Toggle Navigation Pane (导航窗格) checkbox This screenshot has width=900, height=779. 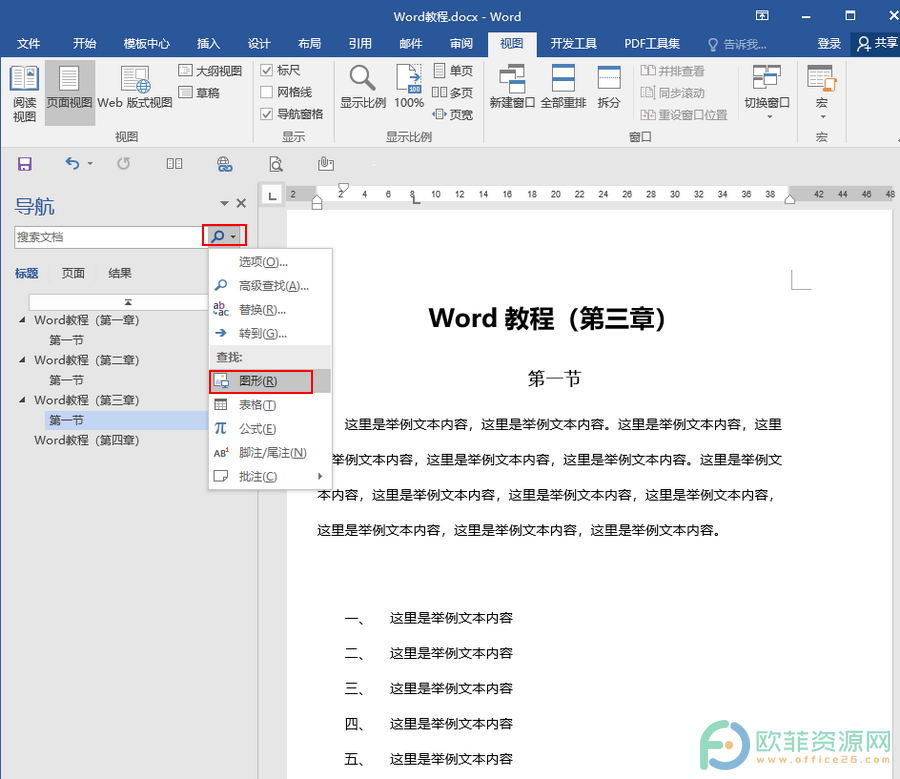coord(266,114)
